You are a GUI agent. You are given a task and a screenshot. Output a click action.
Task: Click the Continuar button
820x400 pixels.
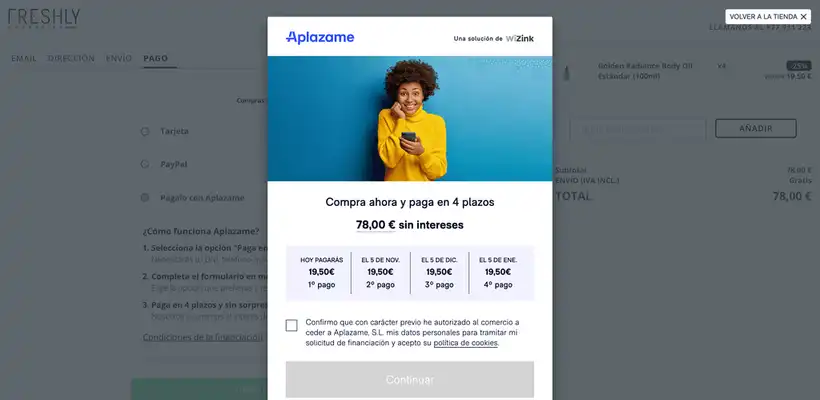point(410,380)
